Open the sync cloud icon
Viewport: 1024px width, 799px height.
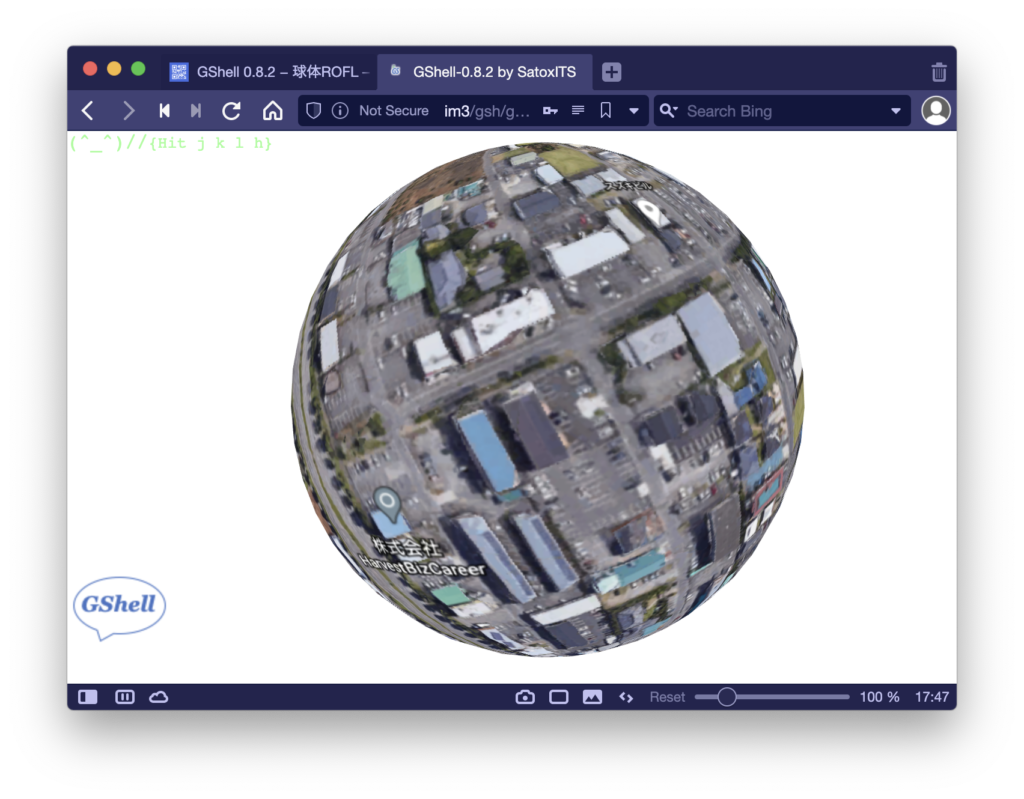[x=158, y=697]
